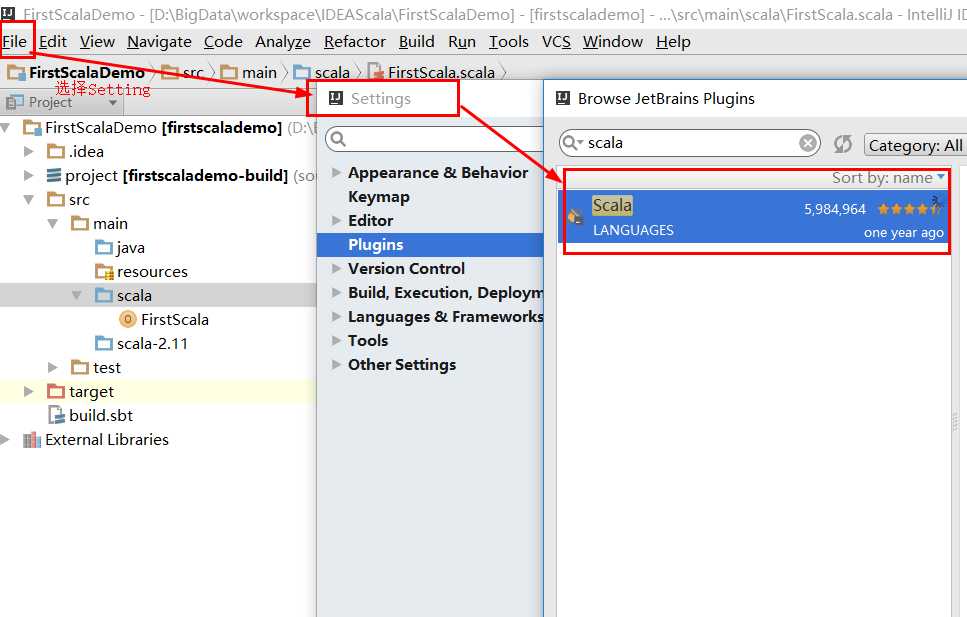This screenshot has width=967, height=617.
Task: Click the External Libraries icon
Action: coord(31,440)
